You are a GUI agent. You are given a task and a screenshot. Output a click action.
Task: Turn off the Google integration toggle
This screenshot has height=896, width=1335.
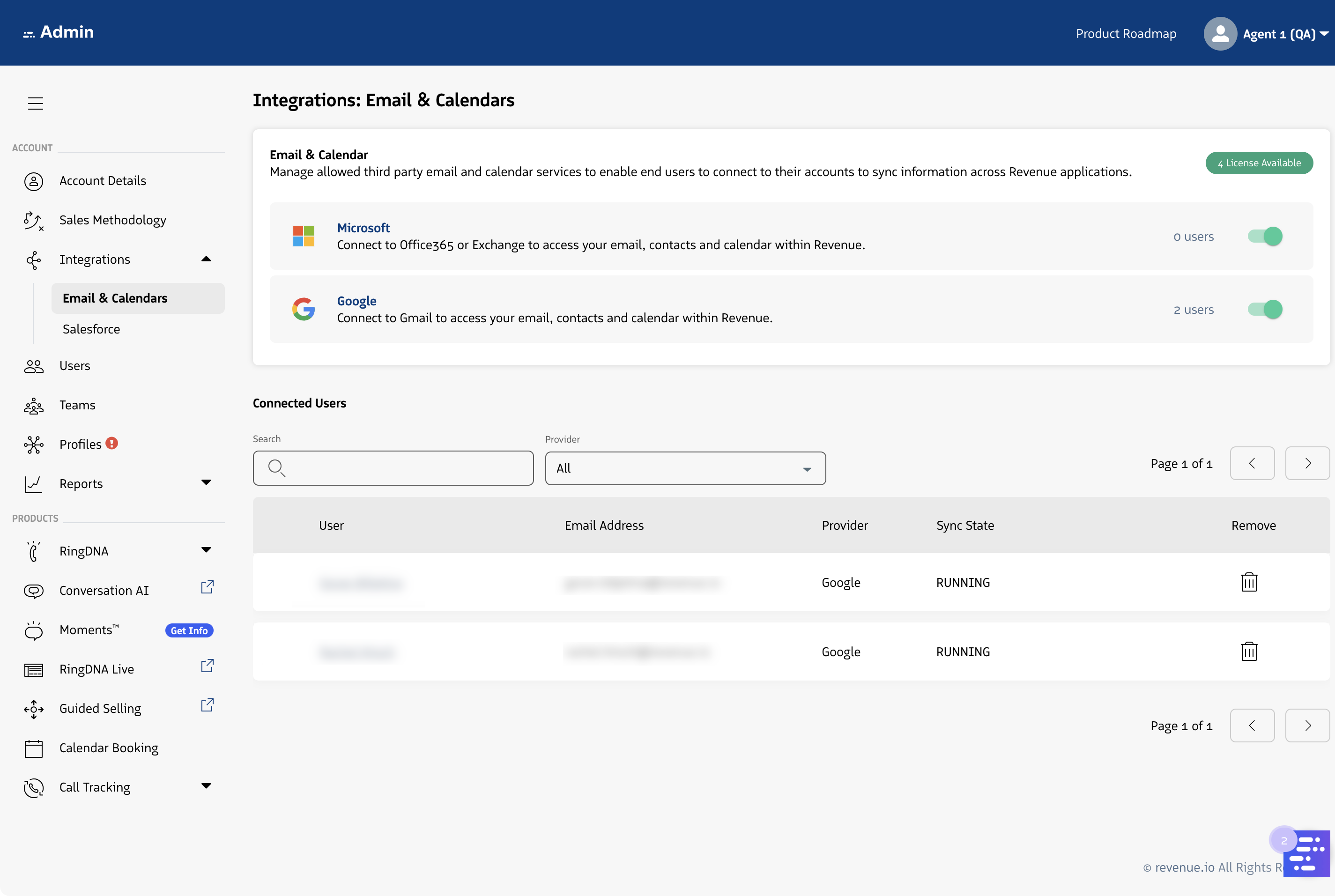click(x=1265, y=310)
